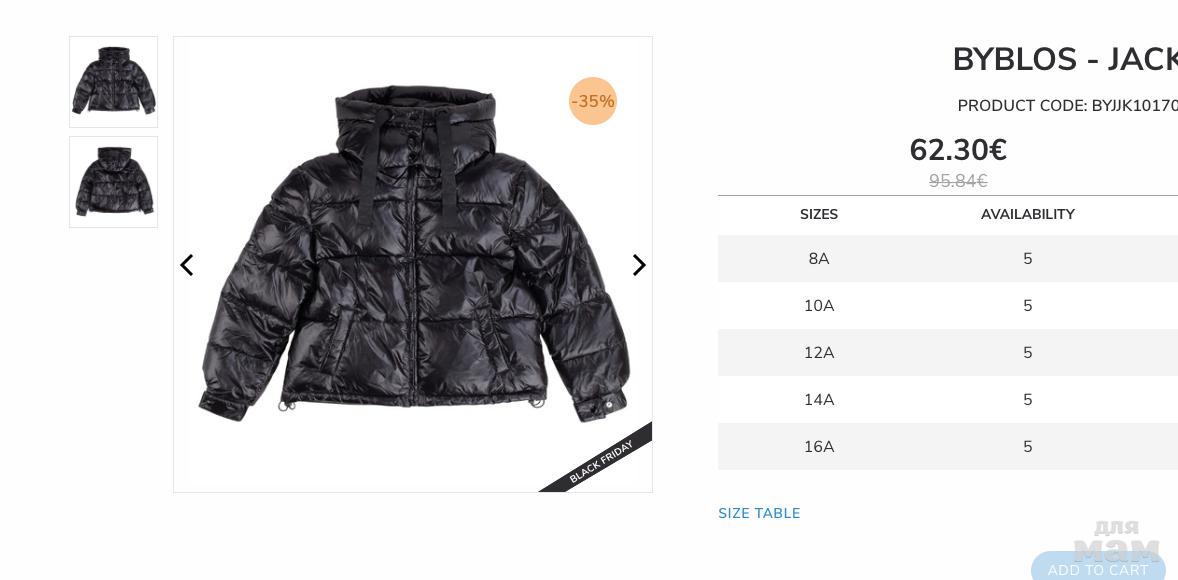Click the product code text

coord(1068,106)
